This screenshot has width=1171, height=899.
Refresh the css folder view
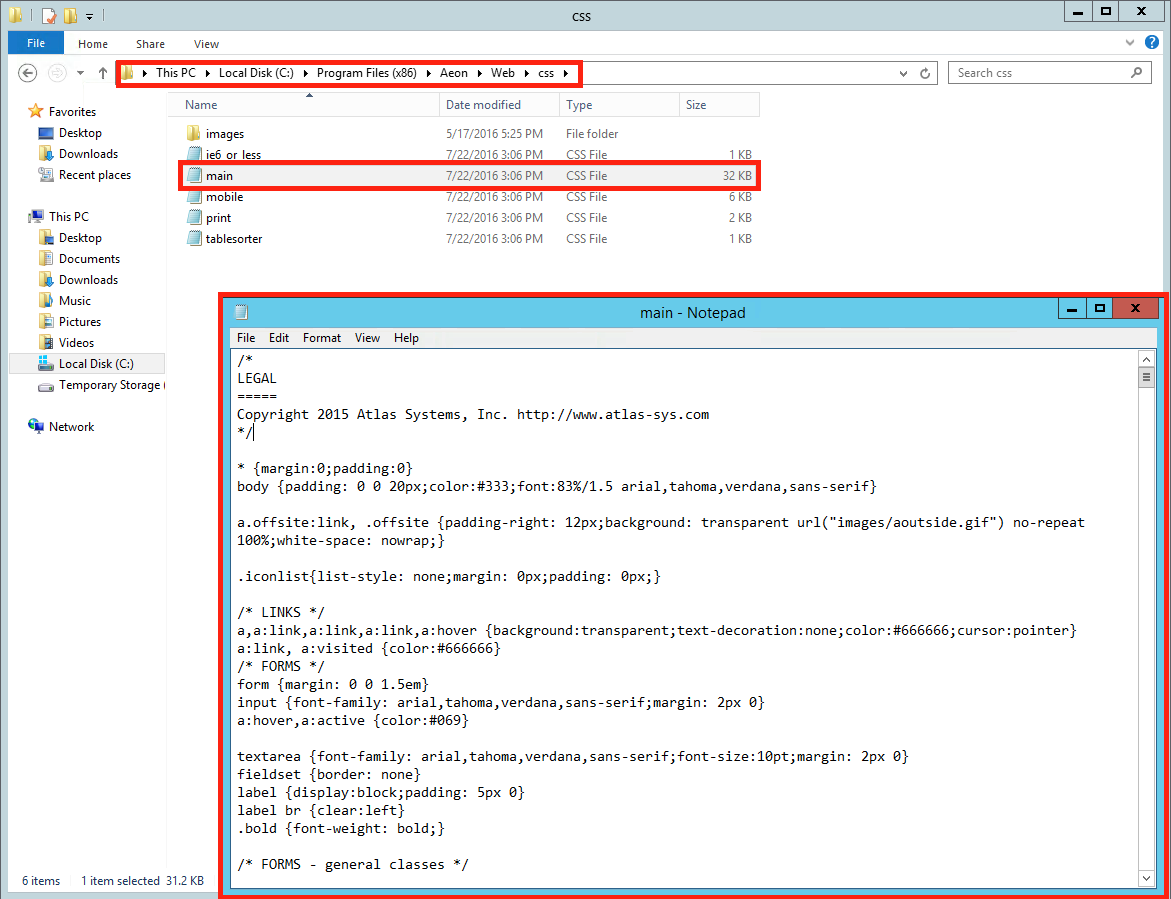(925, 73)
